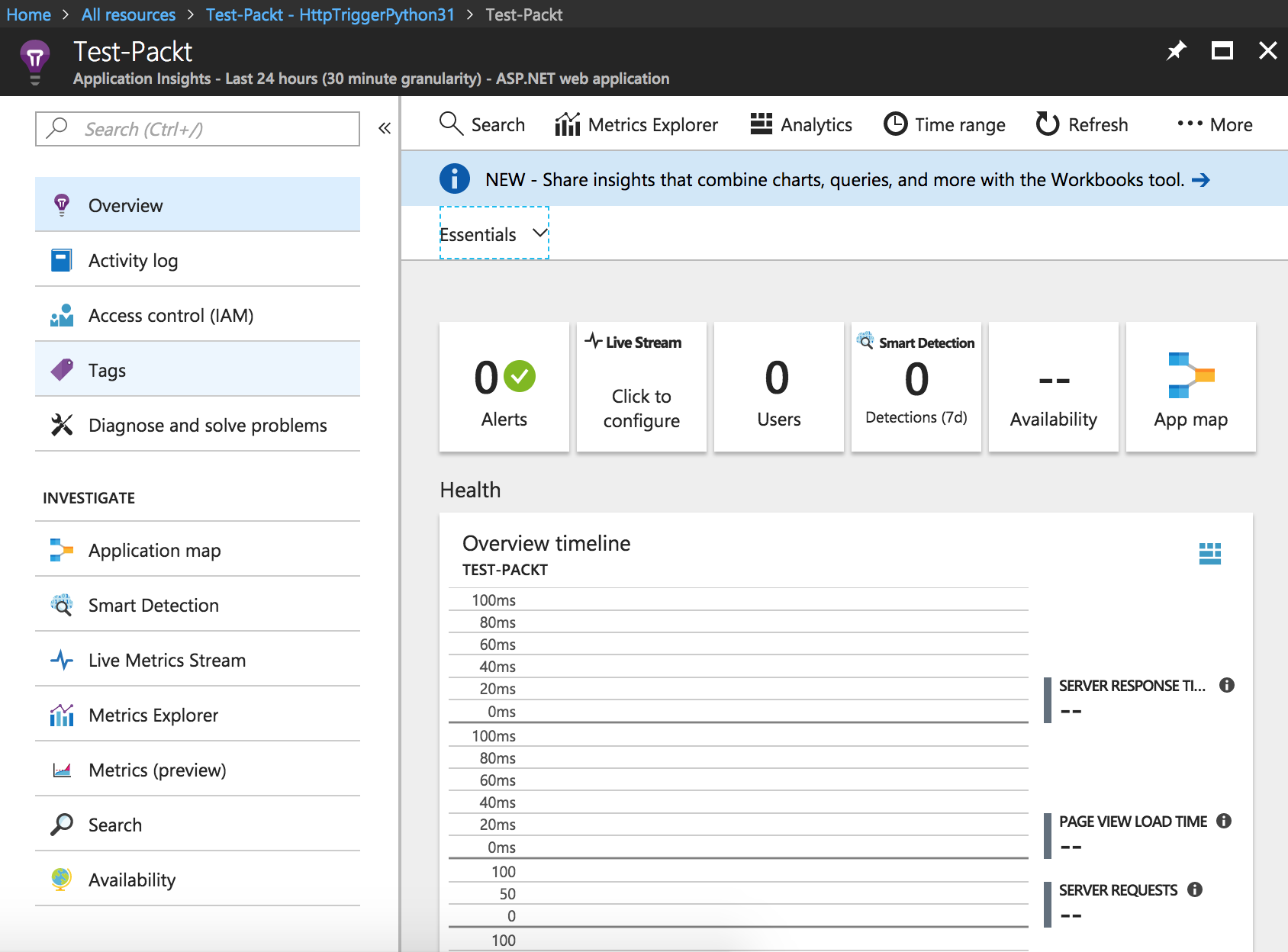
Task: Open Metrics Explorer from the top toolbar
Action: [636, 124]
